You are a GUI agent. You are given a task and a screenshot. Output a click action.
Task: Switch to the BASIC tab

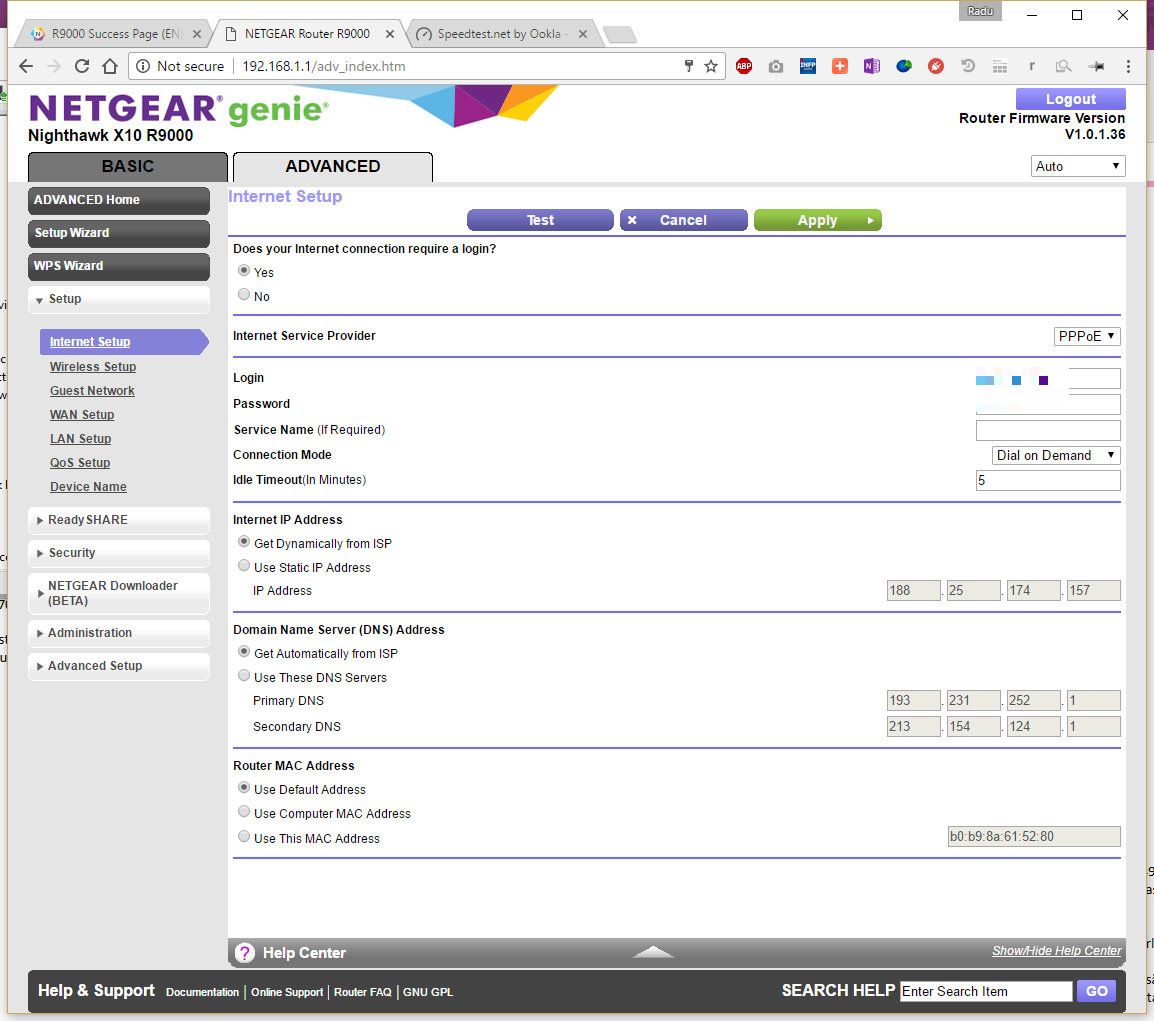point(128,167)
